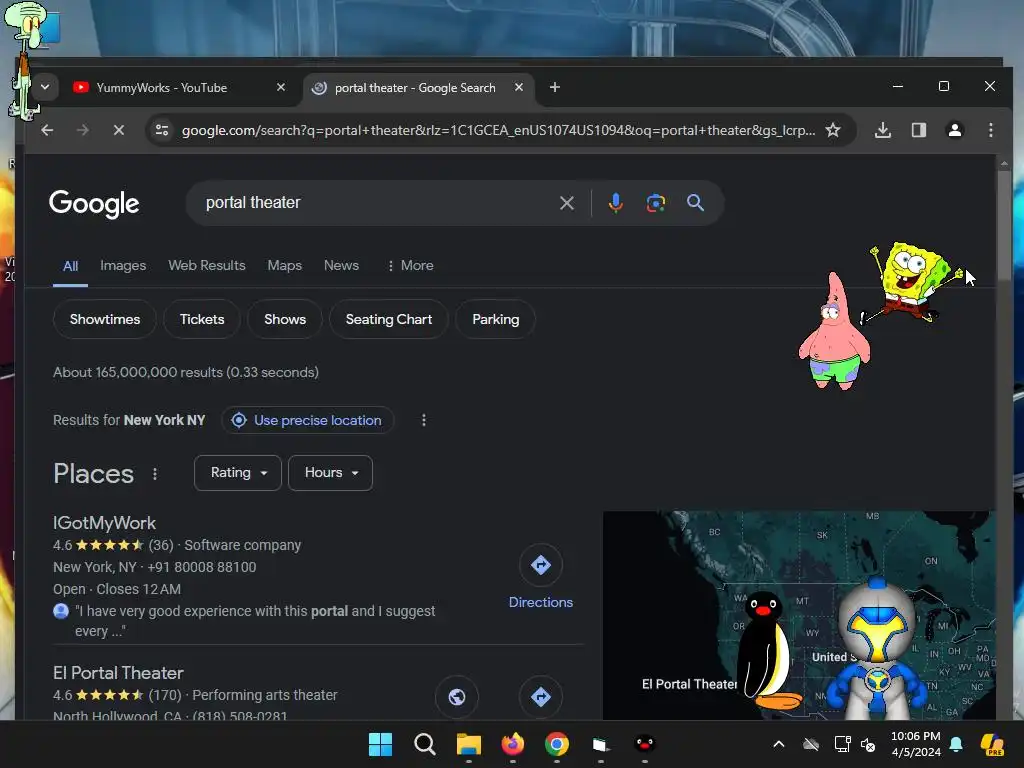Viewport: 1024px width, 768px height.
Task: Click the address bar URL
Action: click(x=498, y=130)
